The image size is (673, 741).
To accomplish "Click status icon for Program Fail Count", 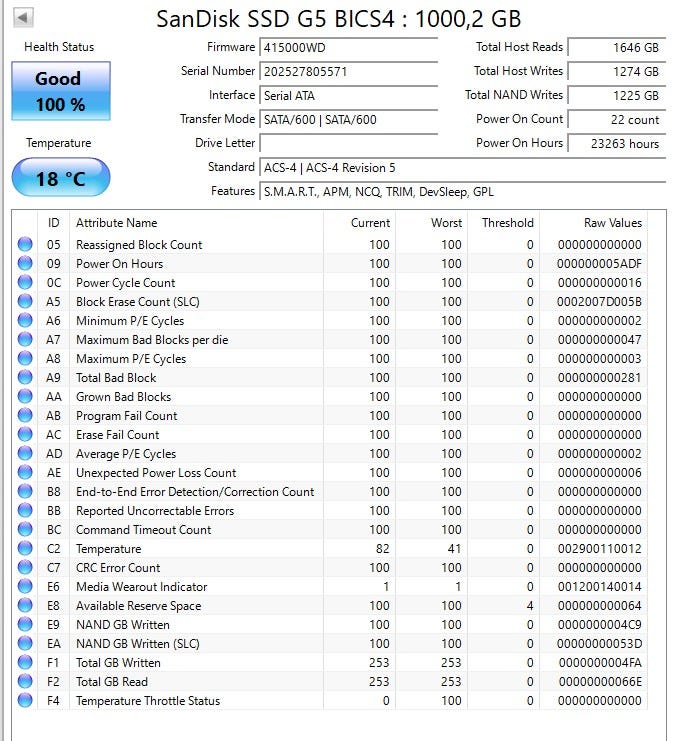I will pyautogui.click(x=25, y=415).
